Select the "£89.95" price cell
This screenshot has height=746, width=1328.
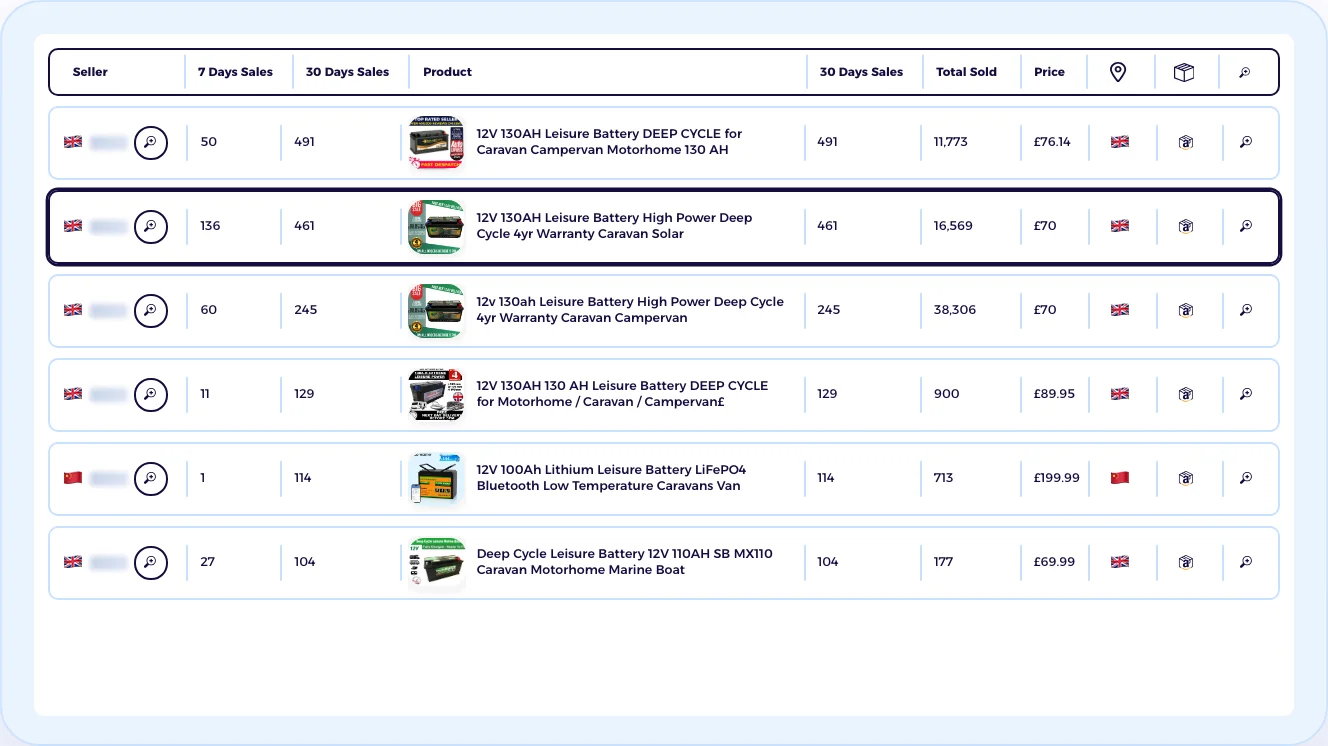tap(1054, 394)
